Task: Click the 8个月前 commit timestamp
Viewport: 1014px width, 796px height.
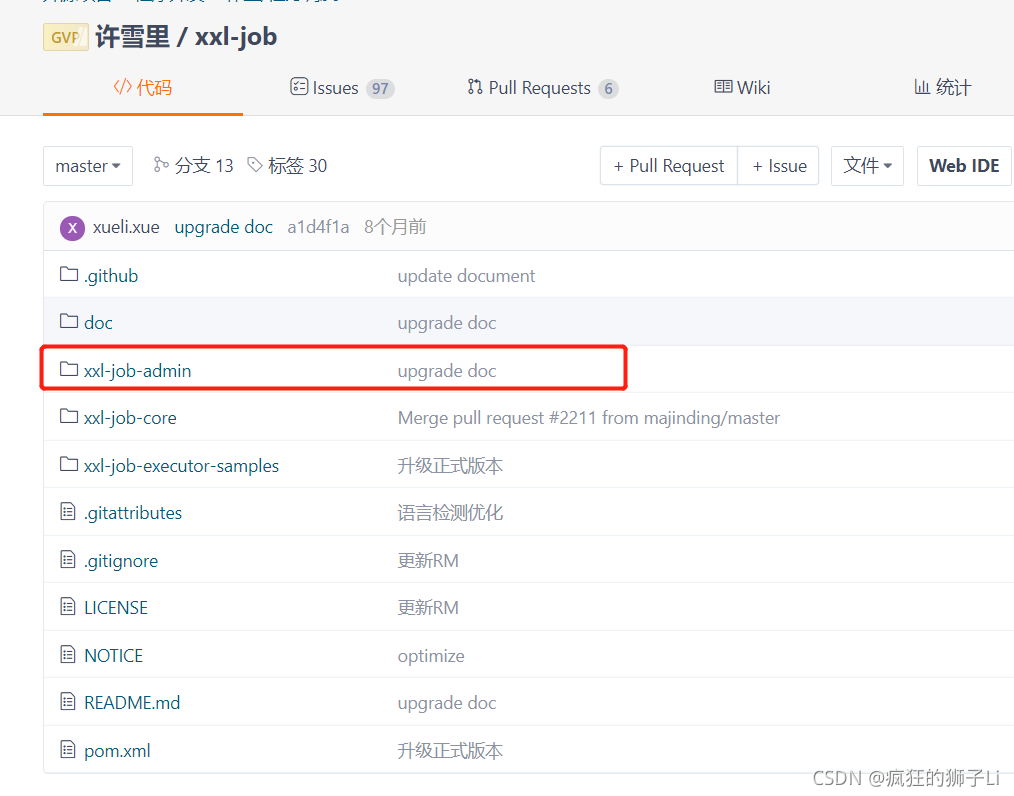Action: [395, 227]
